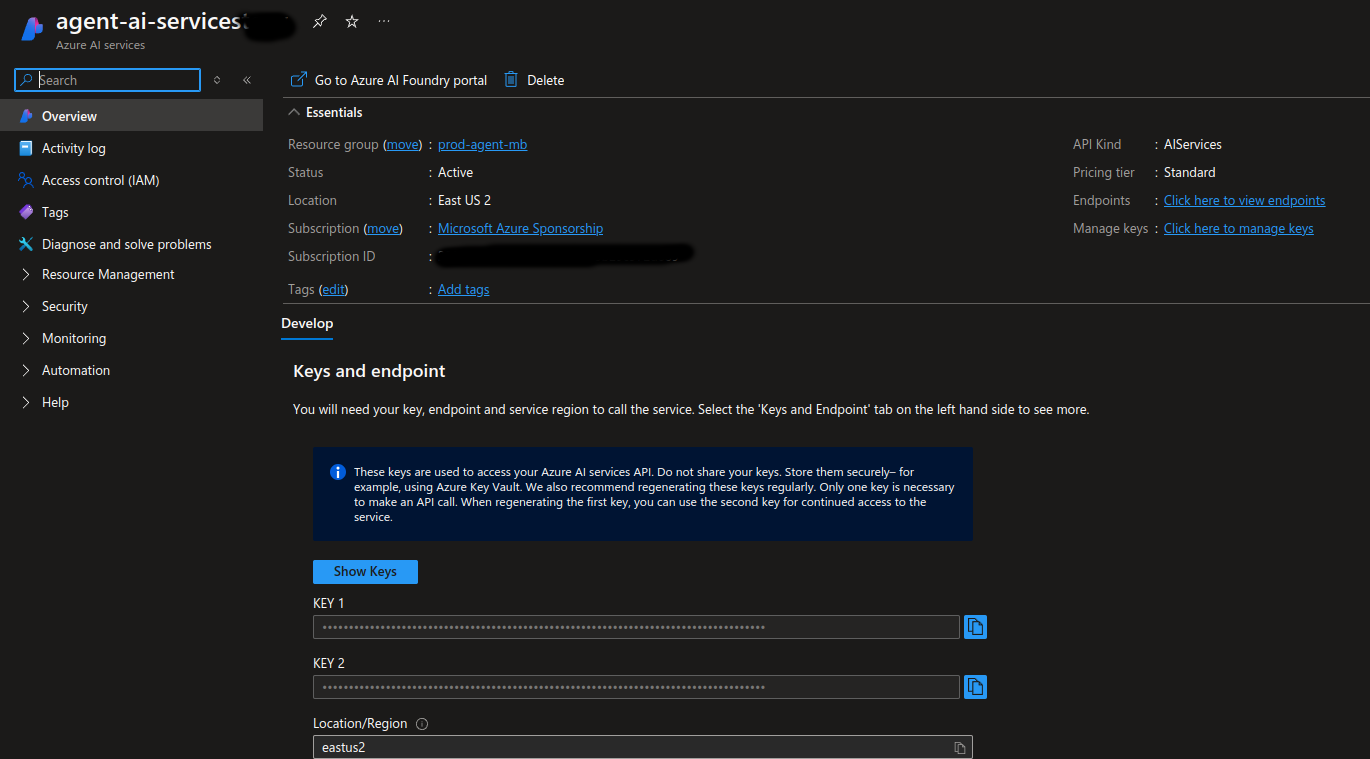Click Go to Azure AI Foundry portal

coord(401,80)
